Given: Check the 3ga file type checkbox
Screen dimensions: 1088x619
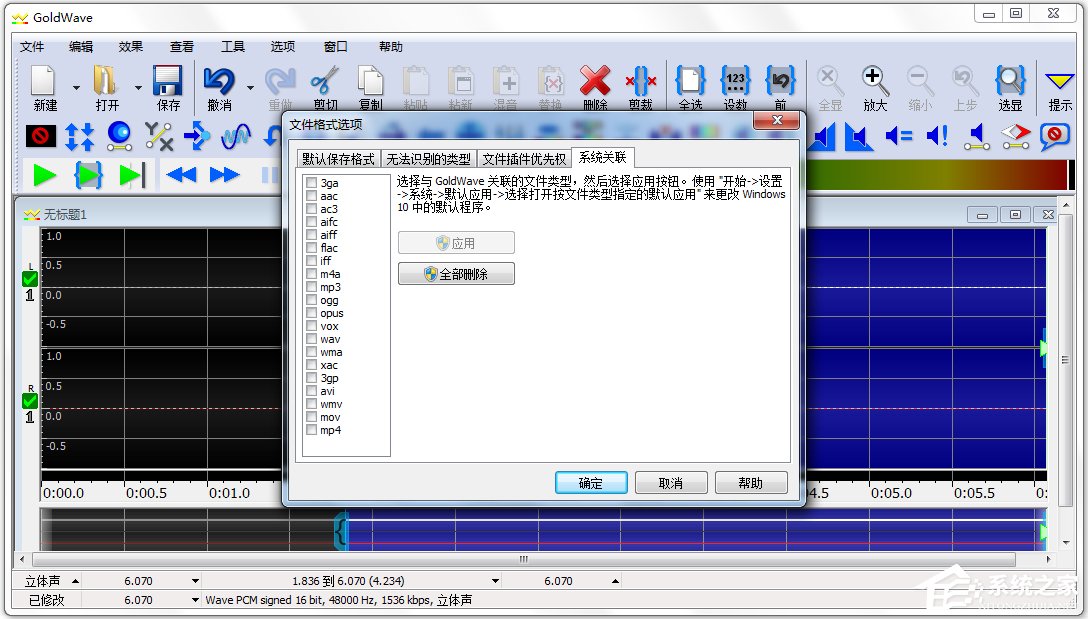Looking at the screenshot, I should tap(312, 183).
